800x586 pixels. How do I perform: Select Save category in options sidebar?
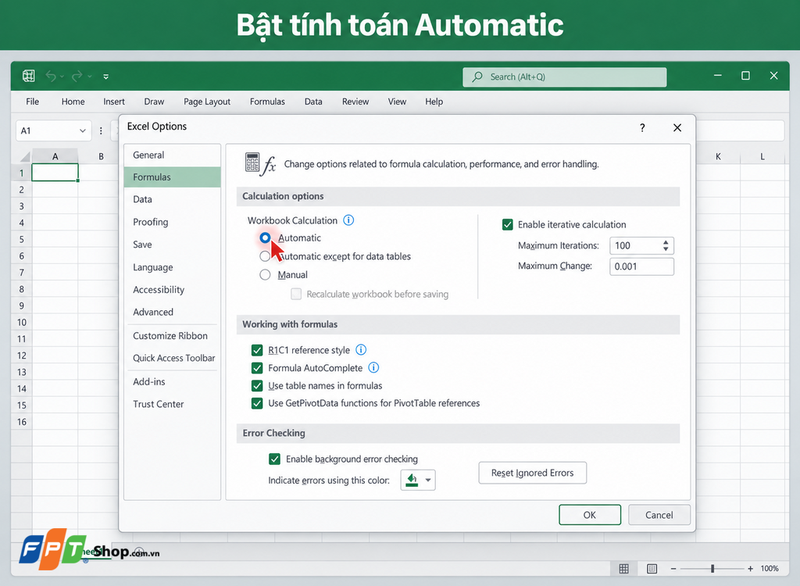[172, 244]
